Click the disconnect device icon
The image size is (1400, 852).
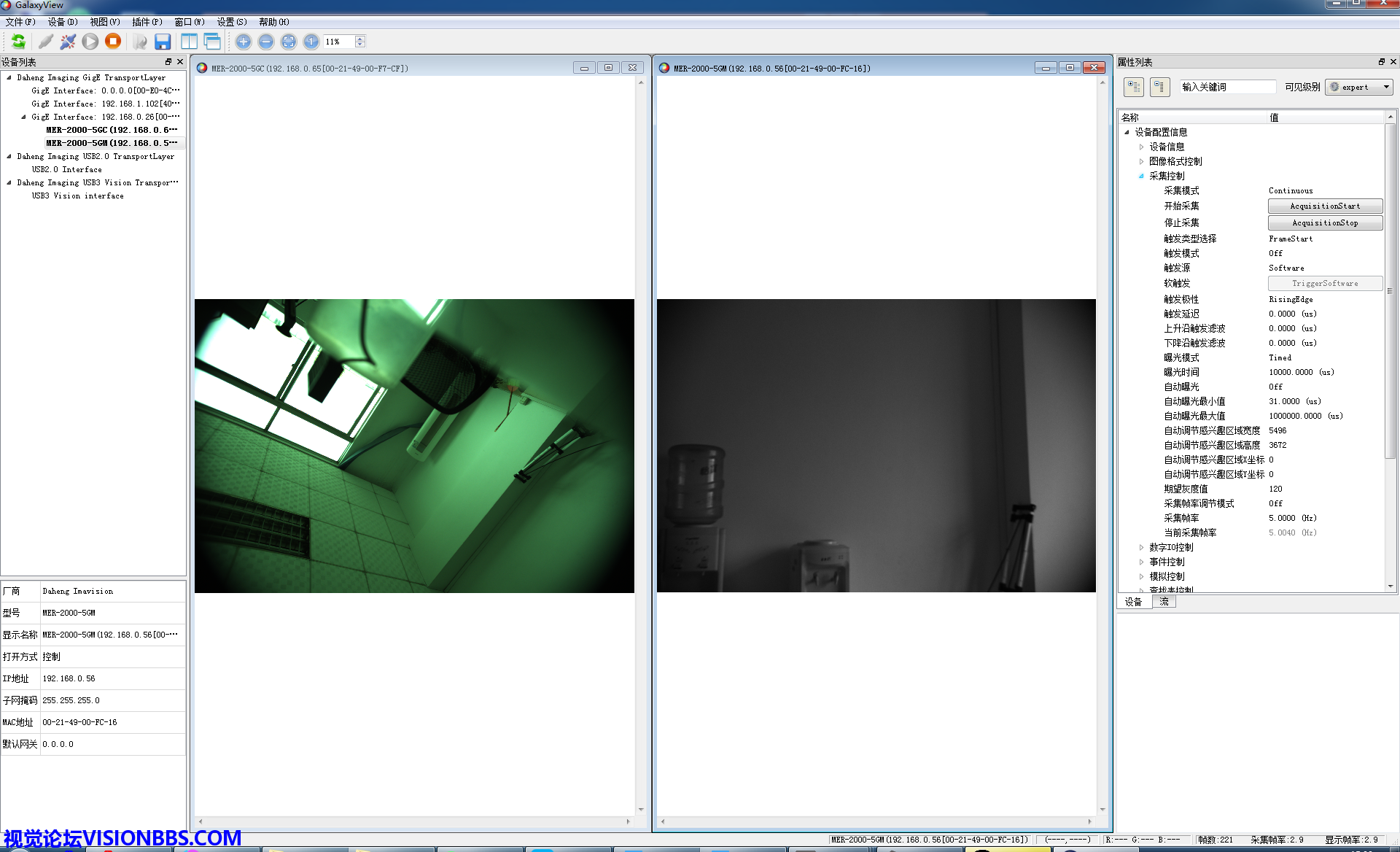(68, 42)
